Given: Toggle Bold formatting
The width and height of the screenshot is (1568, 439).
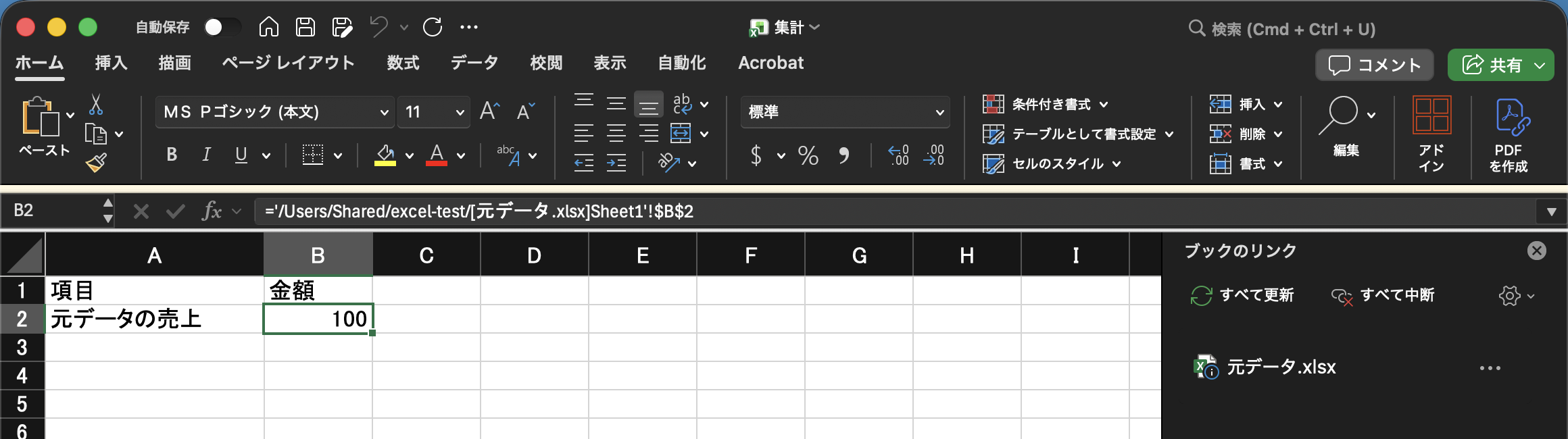Looking at the screenshot, I should tap(172, 155).
